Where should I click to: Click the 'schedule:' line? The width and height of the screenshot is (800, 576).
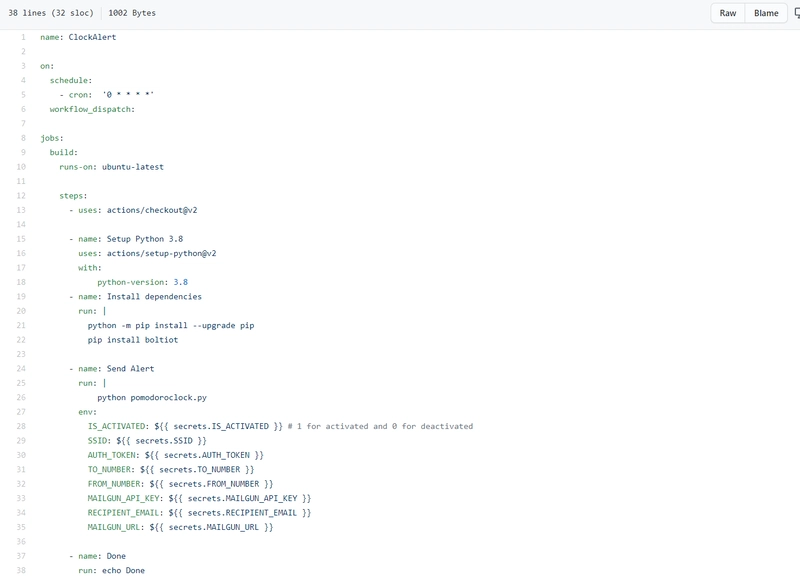(71, 81)
